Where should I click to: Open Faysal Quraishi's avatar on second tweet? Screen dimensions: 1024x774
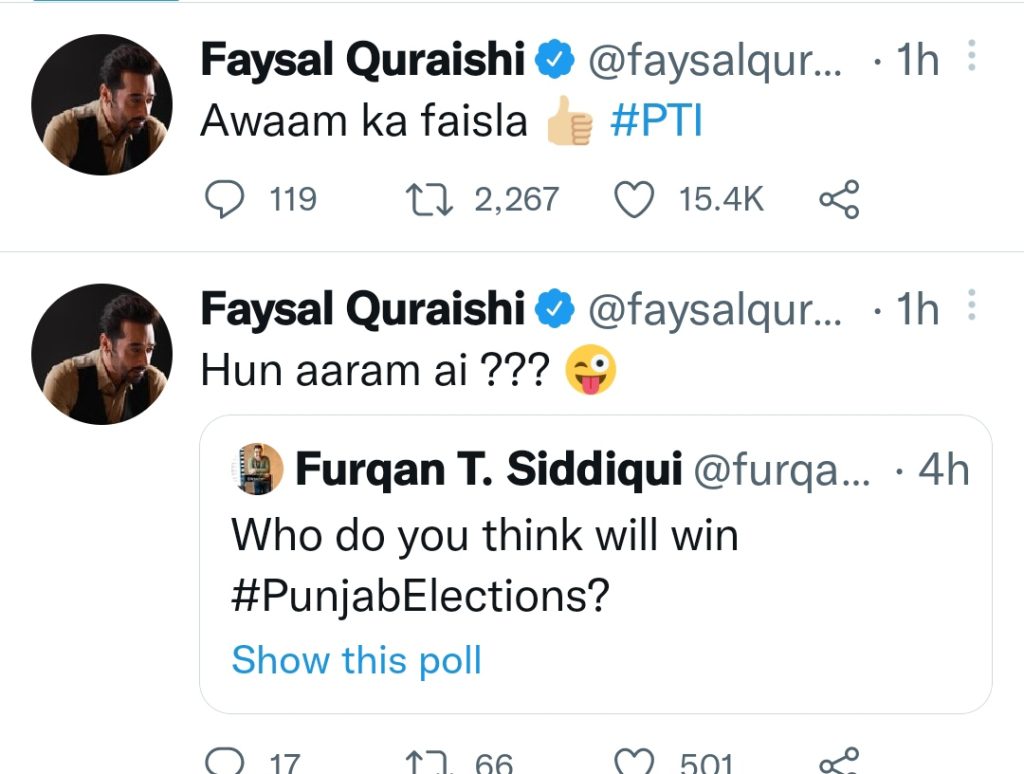click(x=102, y=354)
